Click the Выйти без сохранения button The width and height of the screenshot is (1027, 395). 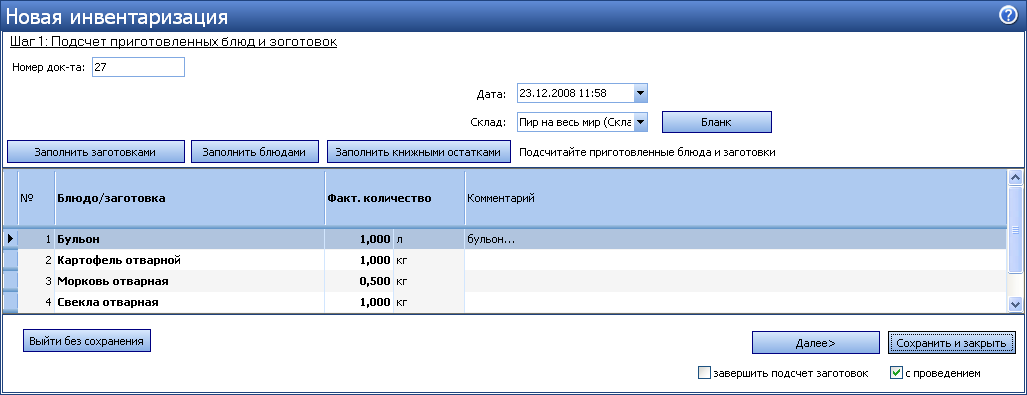(x=87, y=341)
